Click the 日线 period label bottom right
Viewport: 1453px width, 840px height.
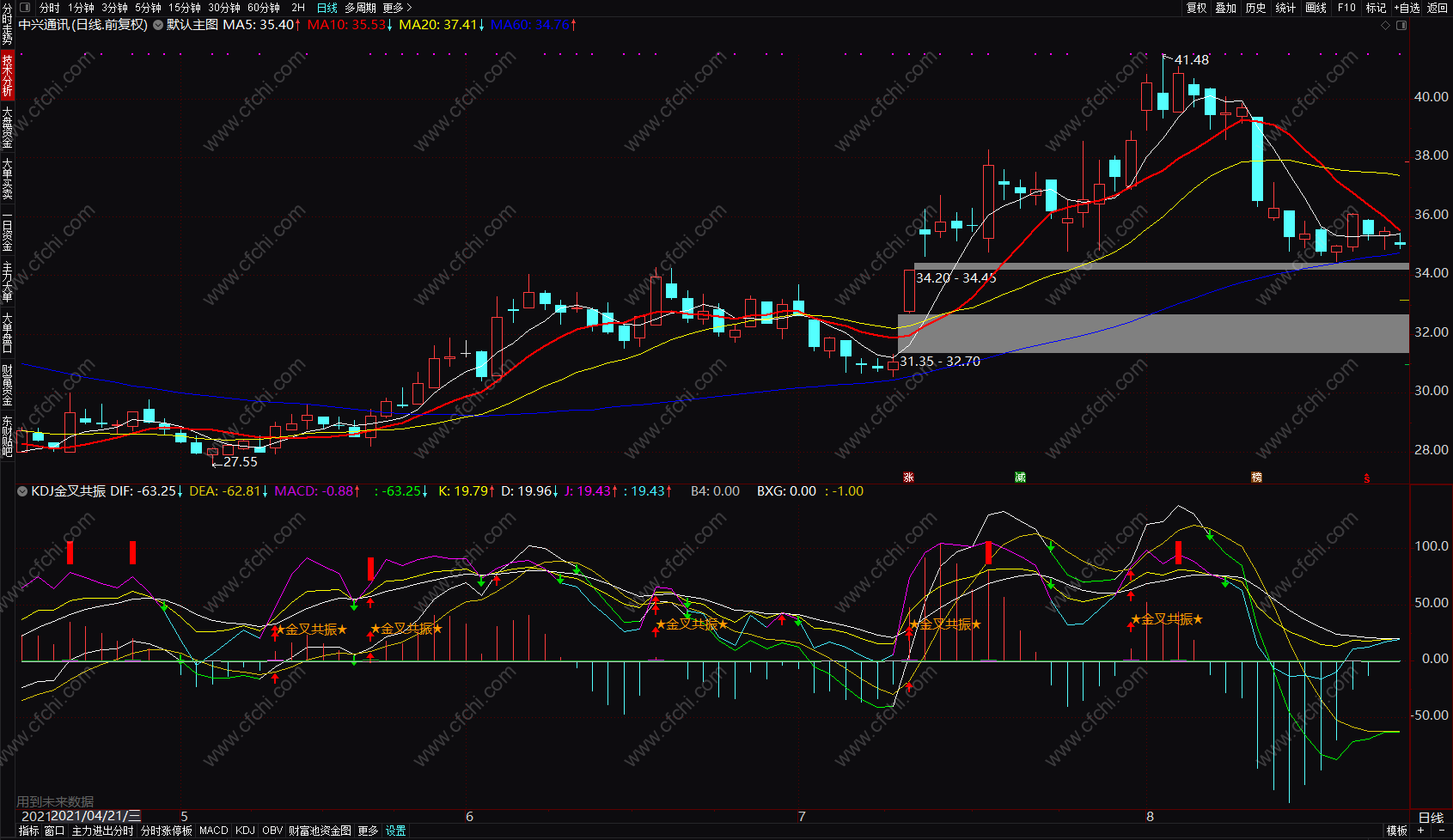(x=1431, y=818)
